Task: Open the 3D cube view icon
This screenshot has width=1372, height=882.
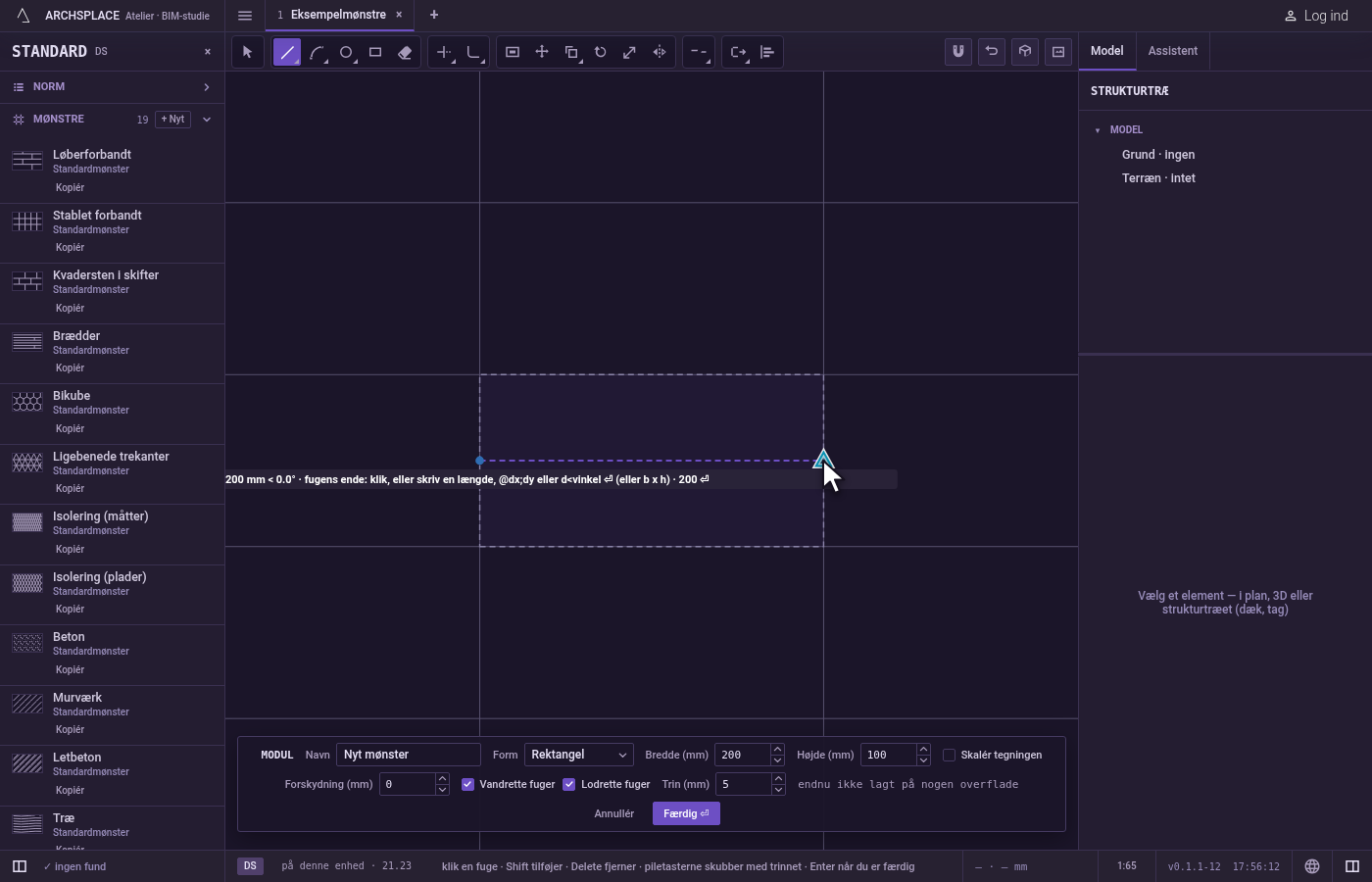Action: [x=1025, y=52]
